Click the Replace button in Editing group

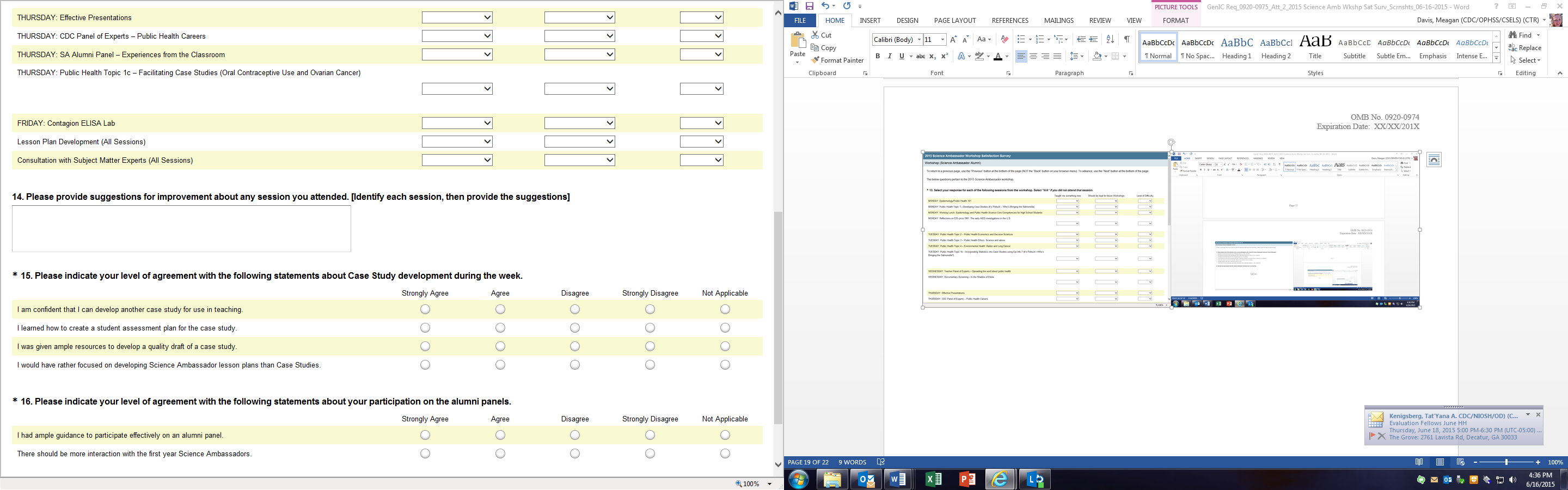point(1526,48)
